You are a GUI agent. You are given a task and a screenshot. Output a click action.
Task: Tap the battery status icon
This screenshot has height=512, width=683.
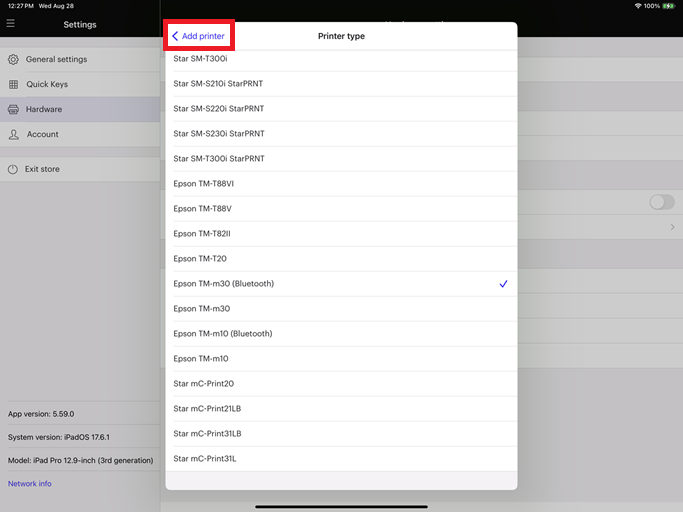[668, 6]
